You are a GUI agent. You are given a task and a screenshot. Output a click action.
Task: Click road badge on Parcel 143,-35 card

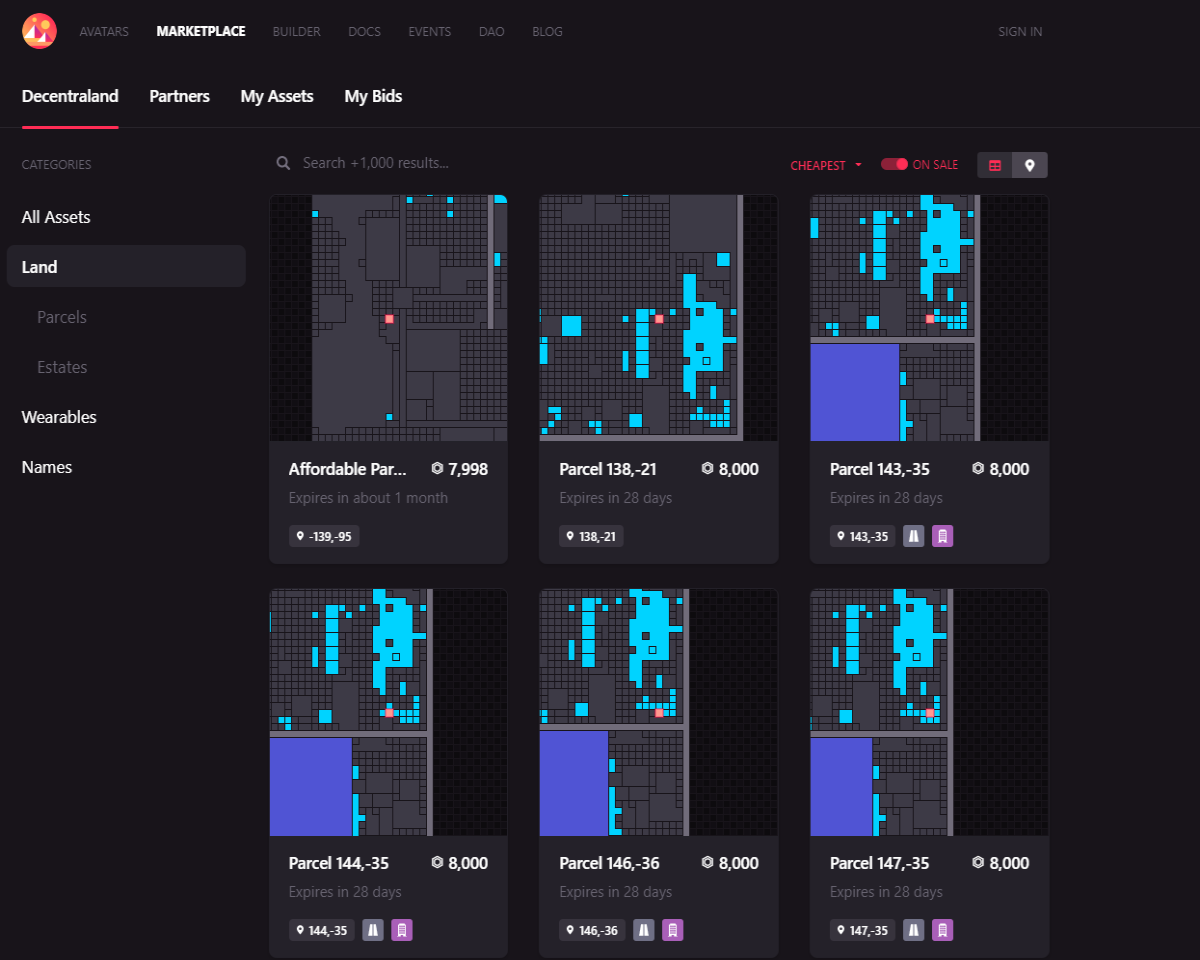pyautogui.click(x=913, y=536)
